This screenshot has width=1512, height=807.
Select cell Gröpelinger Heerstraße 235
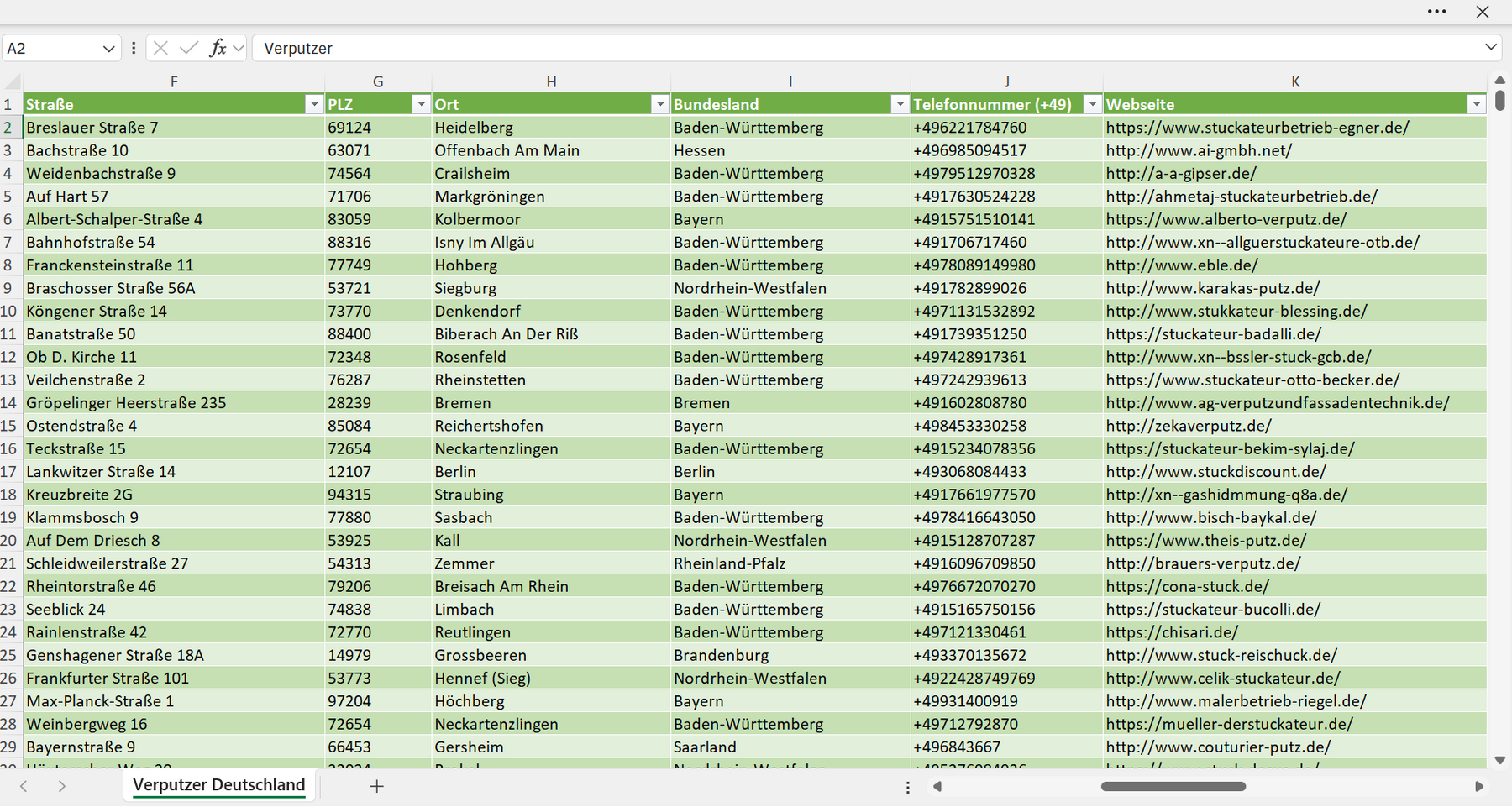tap(174, 403)
